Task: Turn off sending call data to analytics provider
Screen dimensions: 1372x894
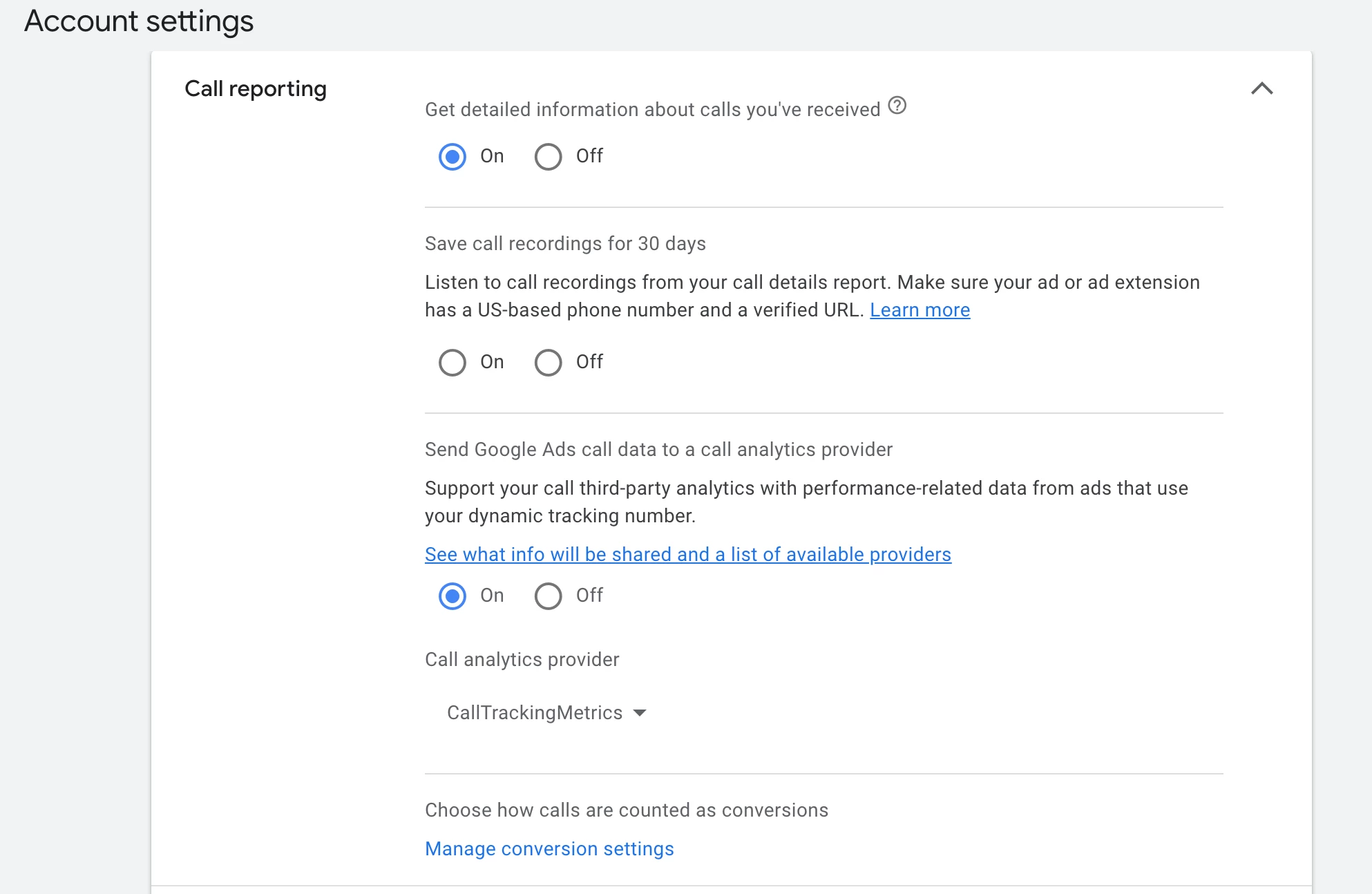Action: 548,596
